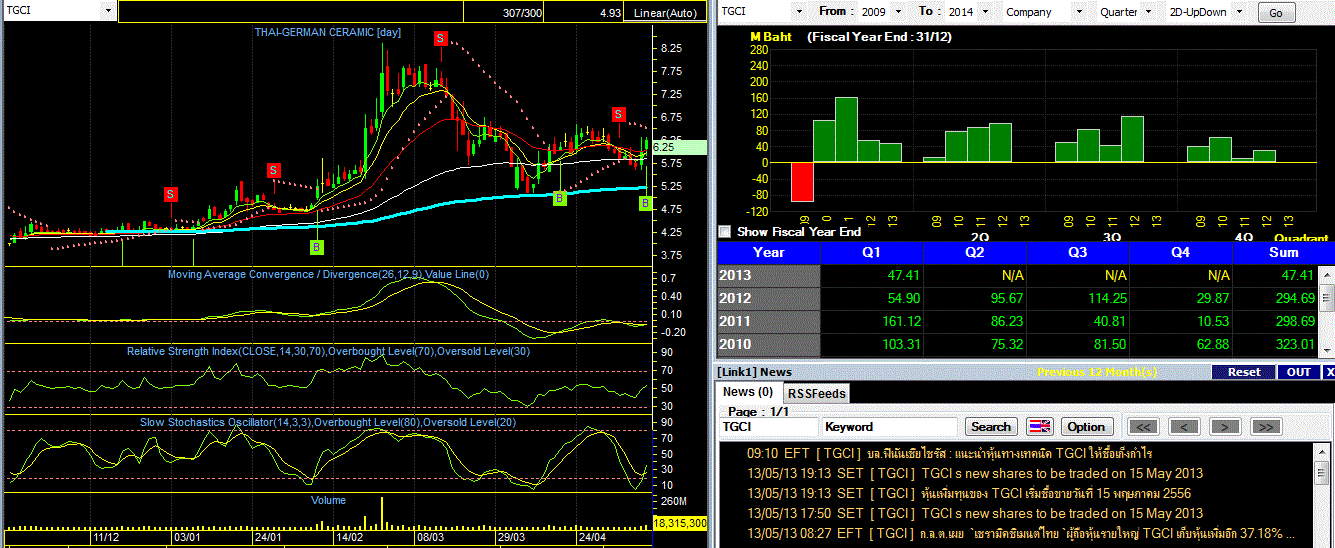Screen dimensions: 1335x548
Task: Click the Slow Stochastics Oscillator indicator label
Action: [329, 422]
